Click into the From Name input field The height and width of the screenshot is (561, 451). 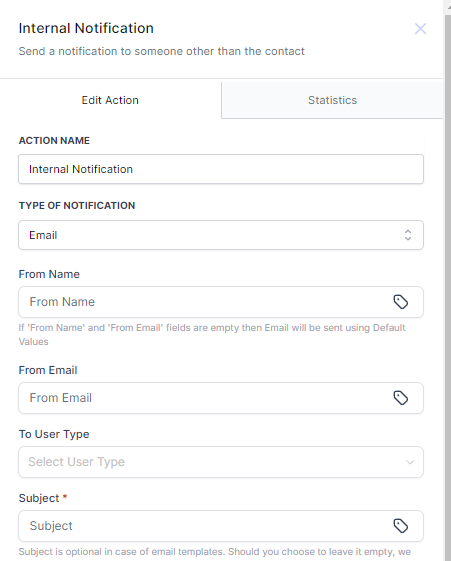[x=206, y=302]
